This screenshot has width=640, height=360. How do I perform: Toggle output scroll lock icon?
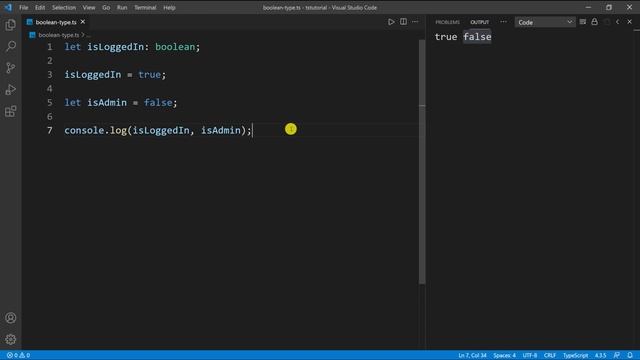[594, 22]
